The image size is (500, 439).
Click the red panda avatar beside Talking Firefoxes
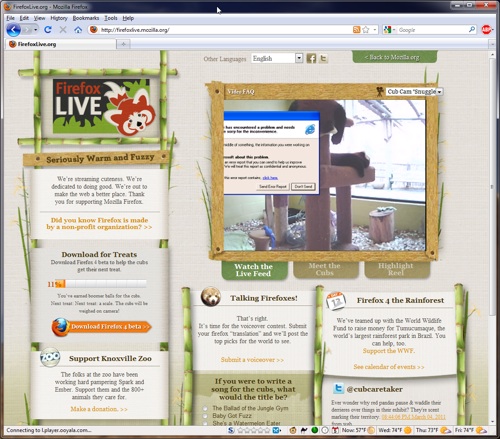pyautogui.click(x=211, y=297)
